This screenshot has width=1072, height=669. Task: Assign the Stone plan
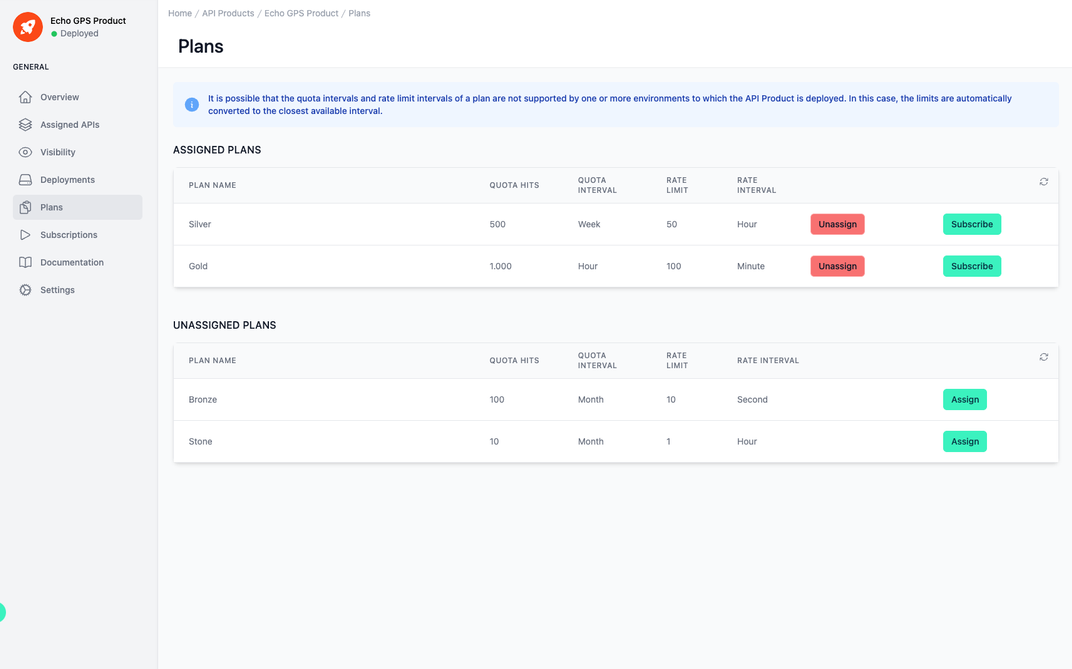pos(964,441)
